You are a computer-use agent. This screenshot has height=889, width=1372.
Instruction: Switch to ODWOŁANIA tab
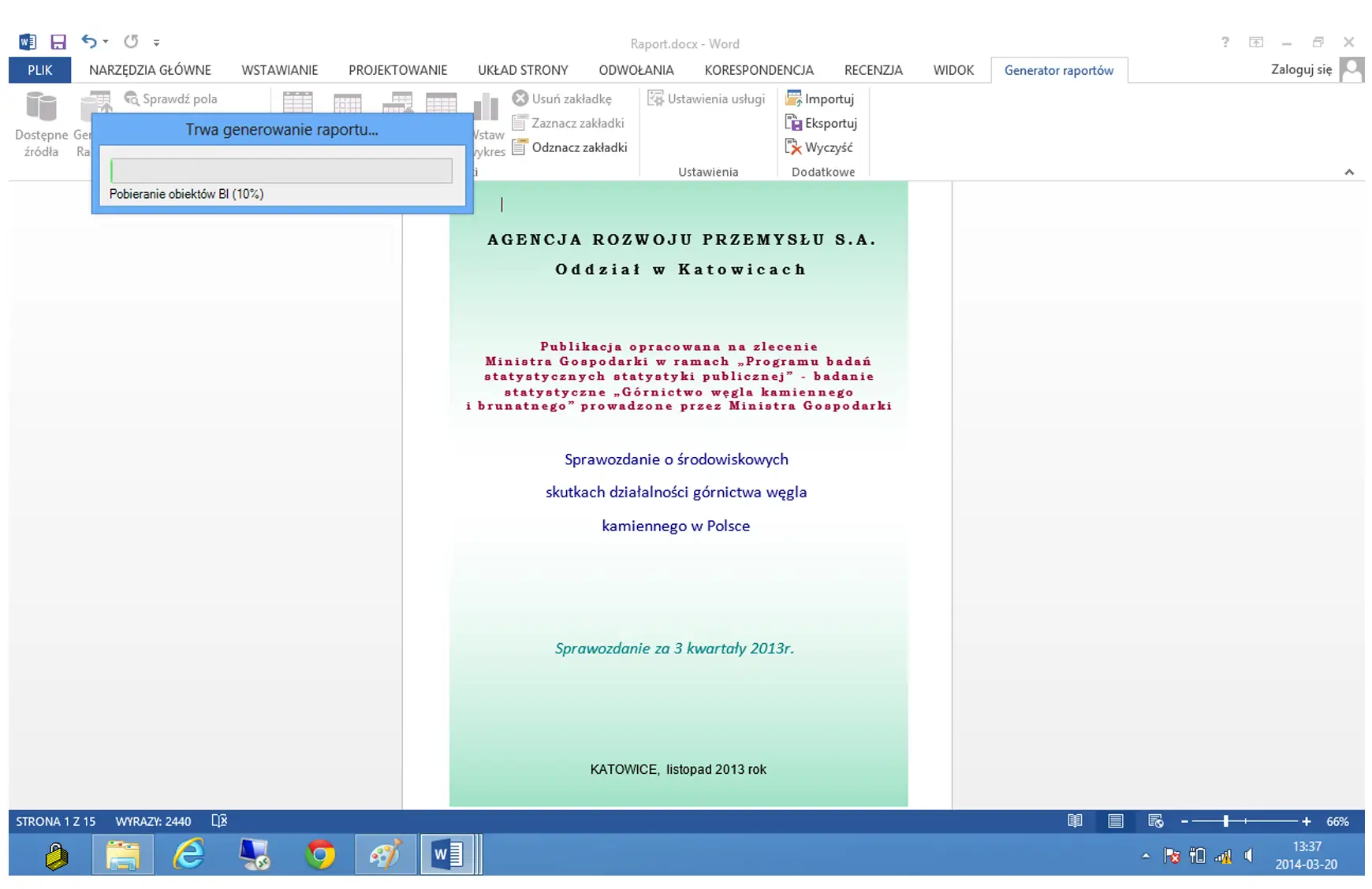coord(636,70)
